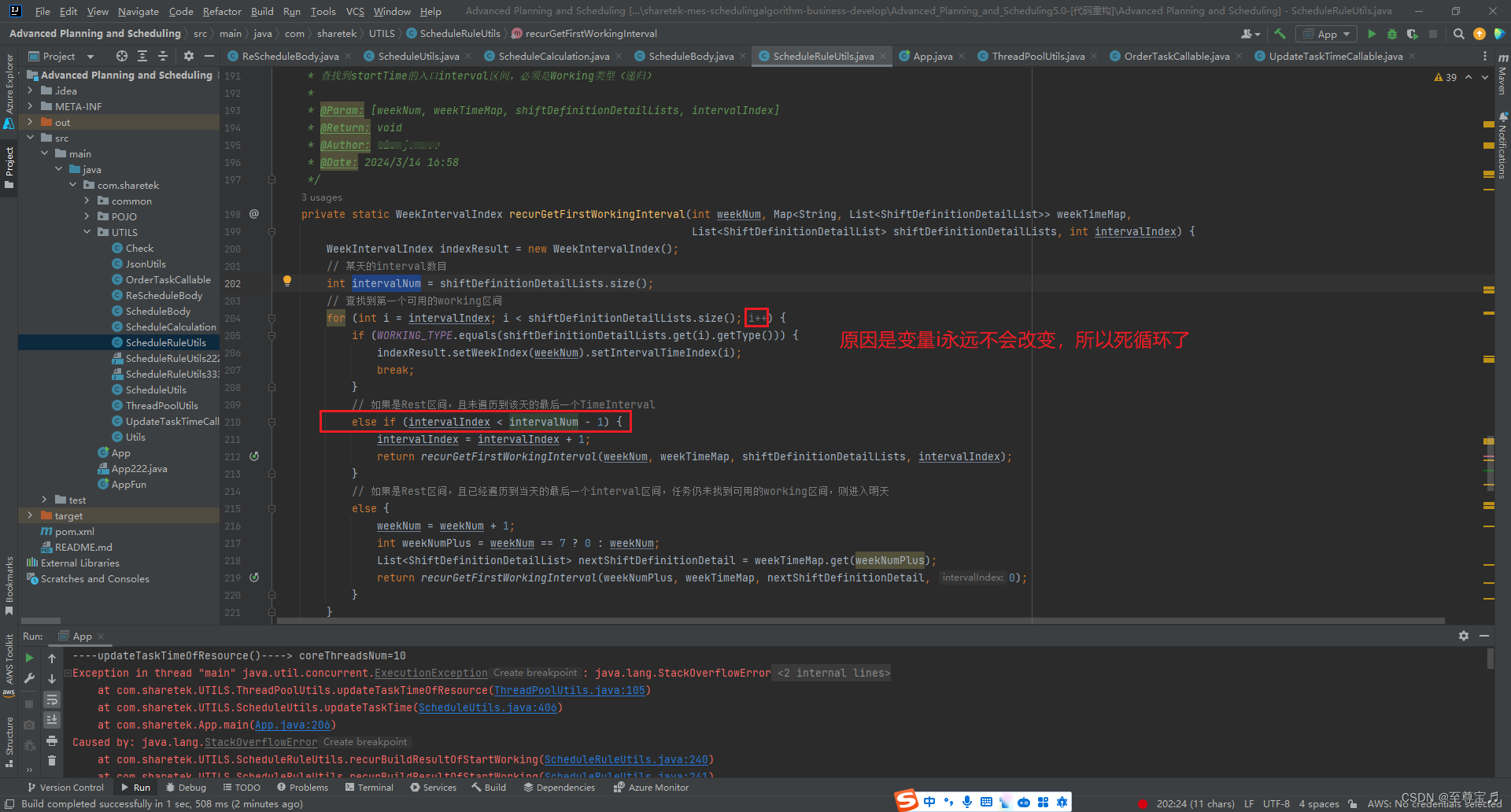Open ThreadPoolUtils.java:105 from the stack trace
This screenshot has width=1511, height=812.
(x=570, y=690)
